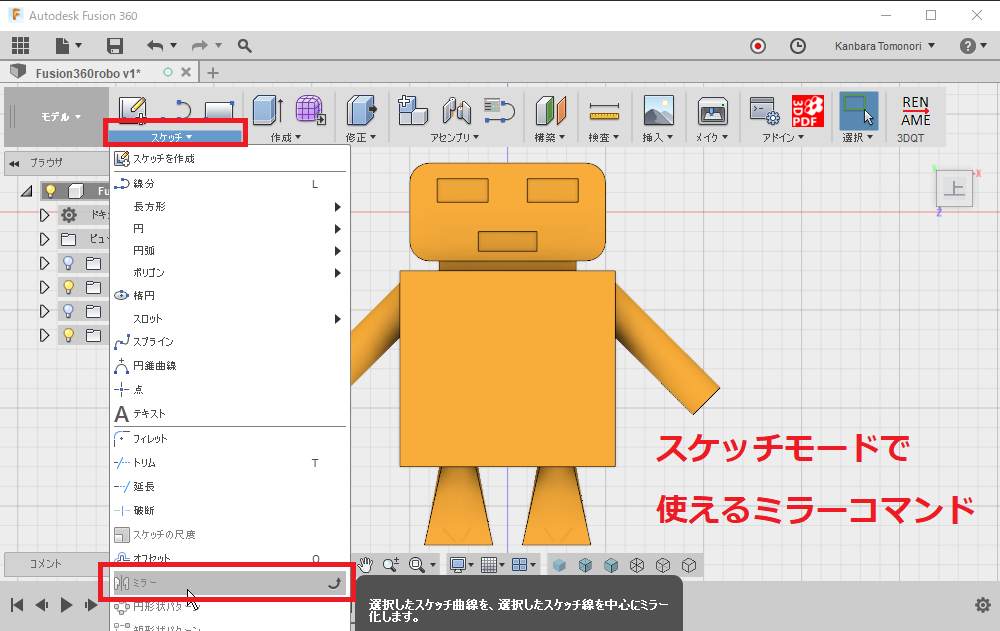Choose スプライン (Spline) menu entry
The image size is (1000, 631).
point(230,342)
